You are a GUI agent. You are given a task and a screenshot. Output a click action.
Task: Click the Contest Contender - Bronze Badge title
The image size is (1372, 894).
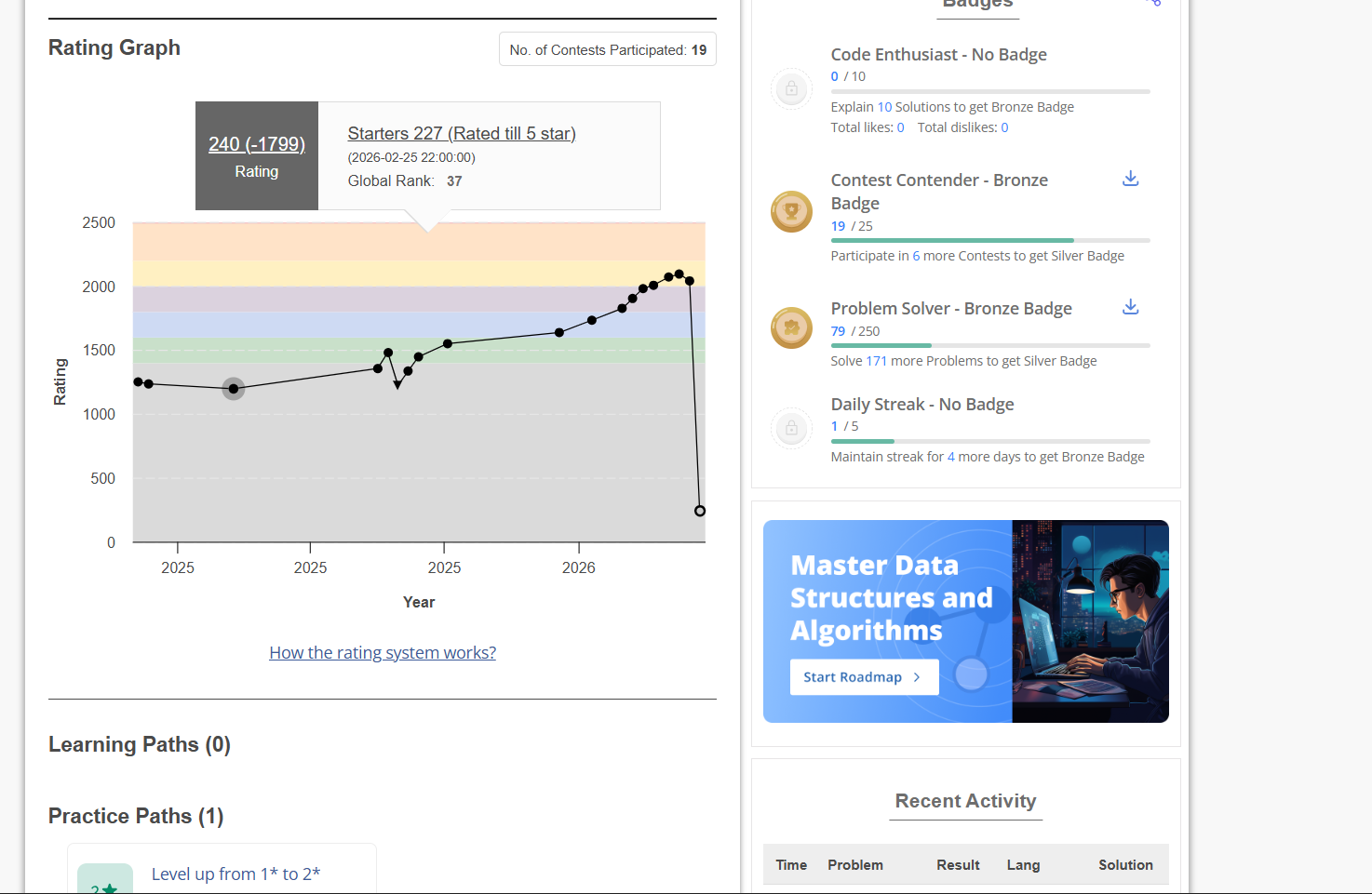click(x=939, y=192)
